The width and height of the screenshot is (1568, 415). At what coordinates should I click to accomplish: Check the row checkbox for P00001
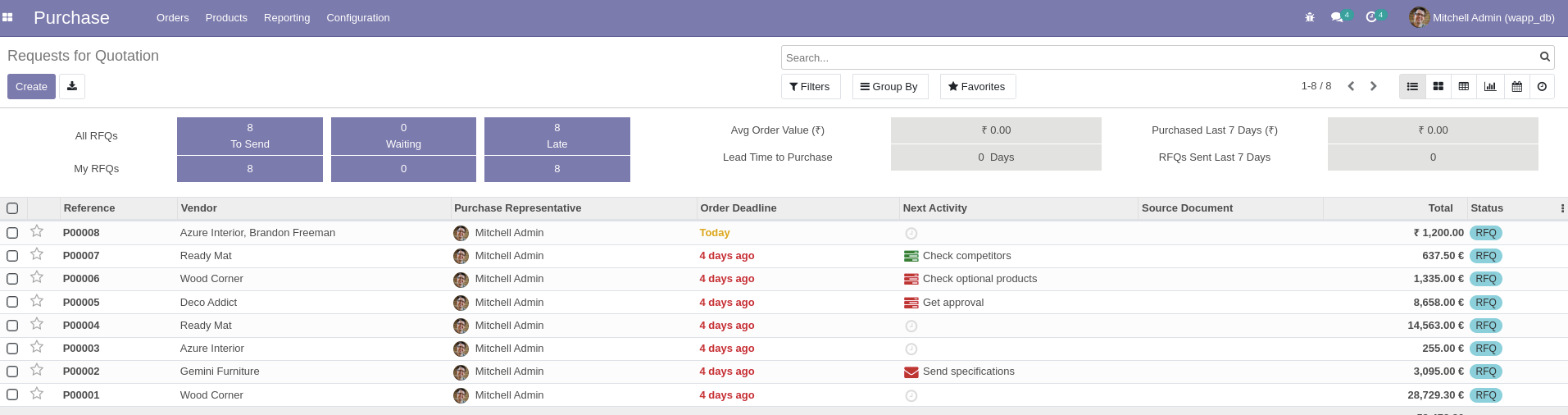pos(12,394)
